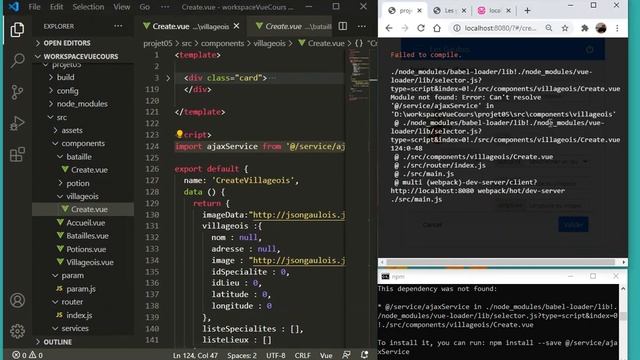Expand the Open Editors section

67,43
